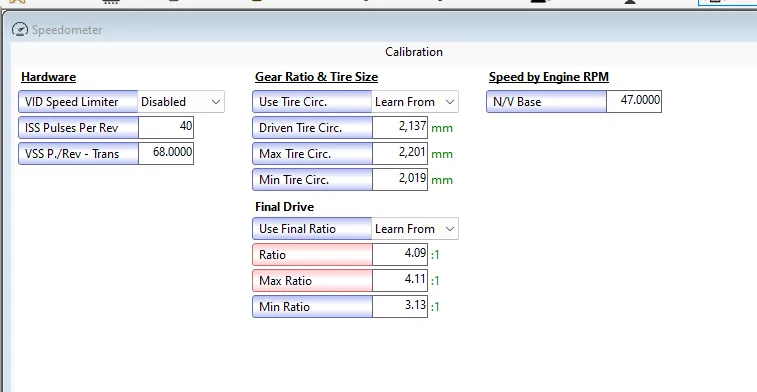Screen dimensions: 757x392
Task: Edit the Min Tire Circ. value
Action: pyautogui.click(x=400, y=180)
